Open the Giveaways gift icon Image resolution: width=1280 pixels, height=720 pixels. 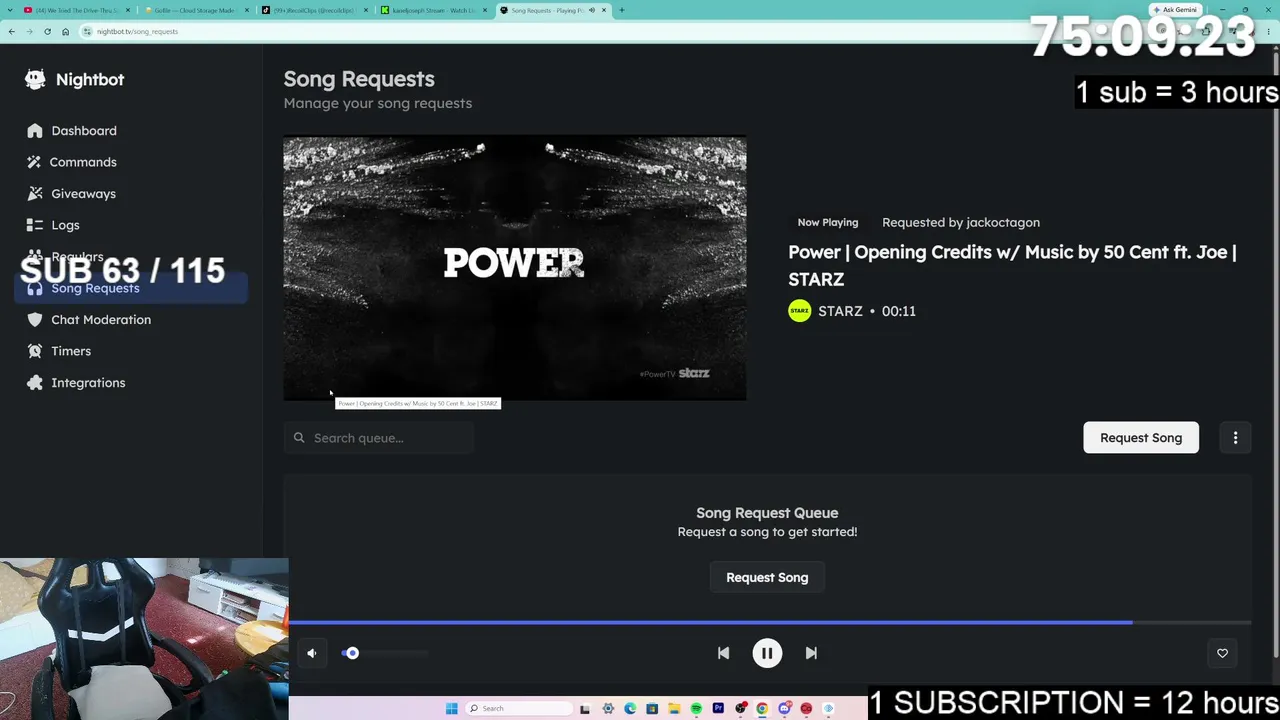click(x=35, y=194)
